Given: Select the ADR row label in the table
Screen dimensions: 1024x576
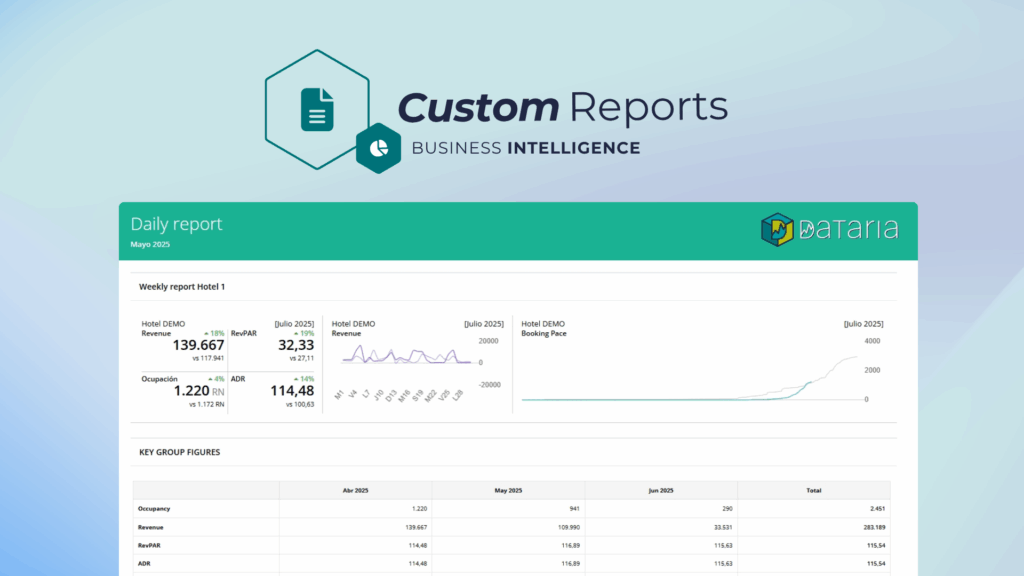Looking at the screenshot, I should [x=144, y=564].
